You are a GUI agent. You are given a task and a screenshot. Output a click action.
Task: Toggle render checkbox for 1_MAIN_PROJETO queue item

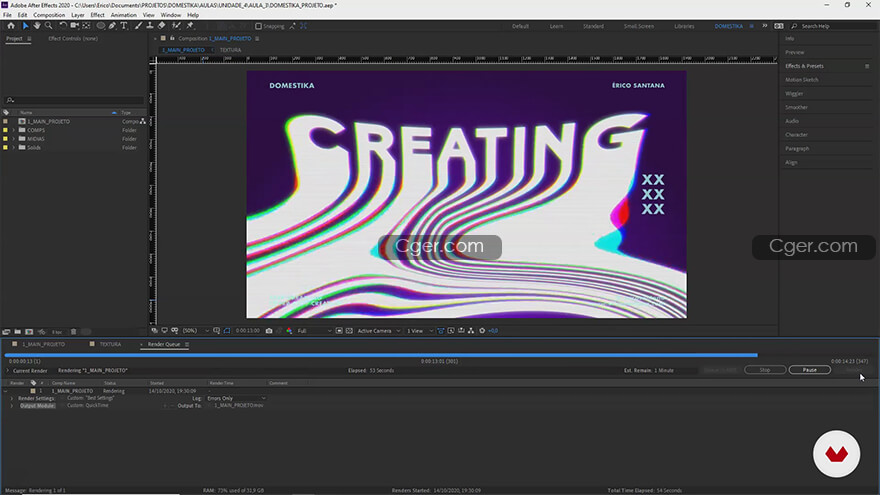19,390
